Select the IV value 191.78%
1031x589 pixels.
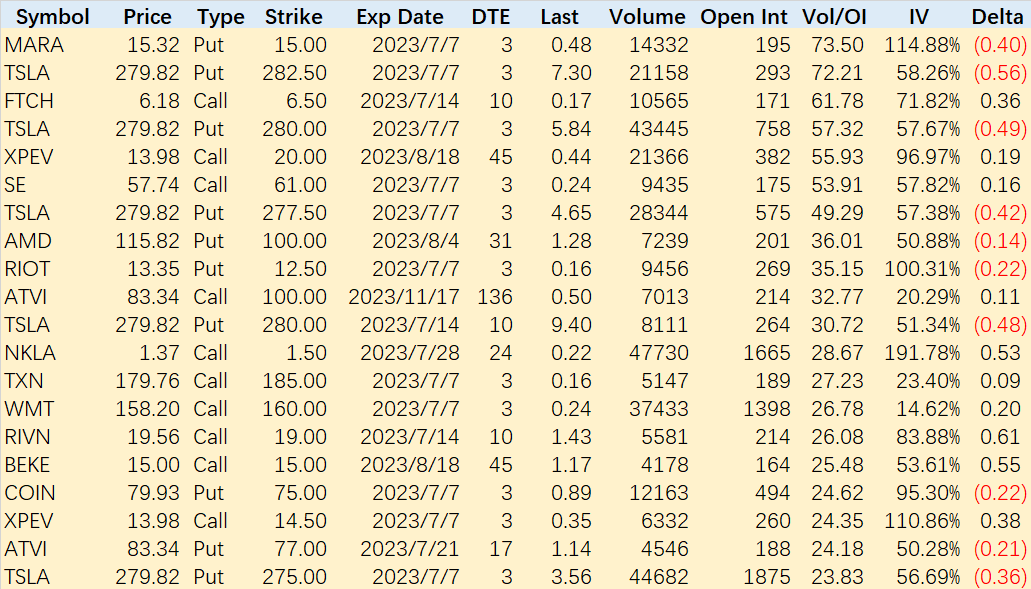(922, 353)
